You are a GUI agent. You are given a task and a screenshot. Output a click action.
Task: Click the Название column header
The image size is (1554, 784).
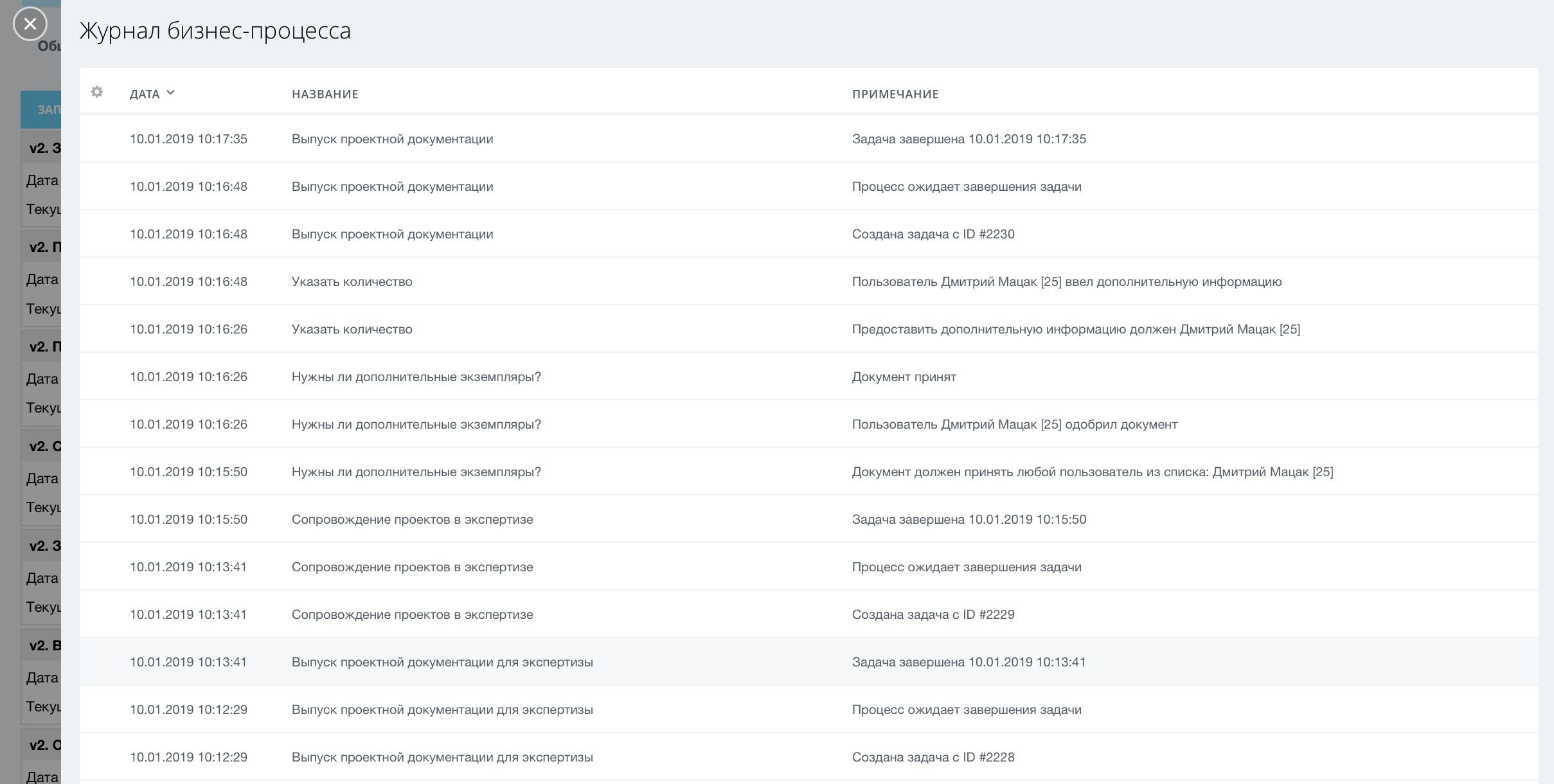(325, 94)
